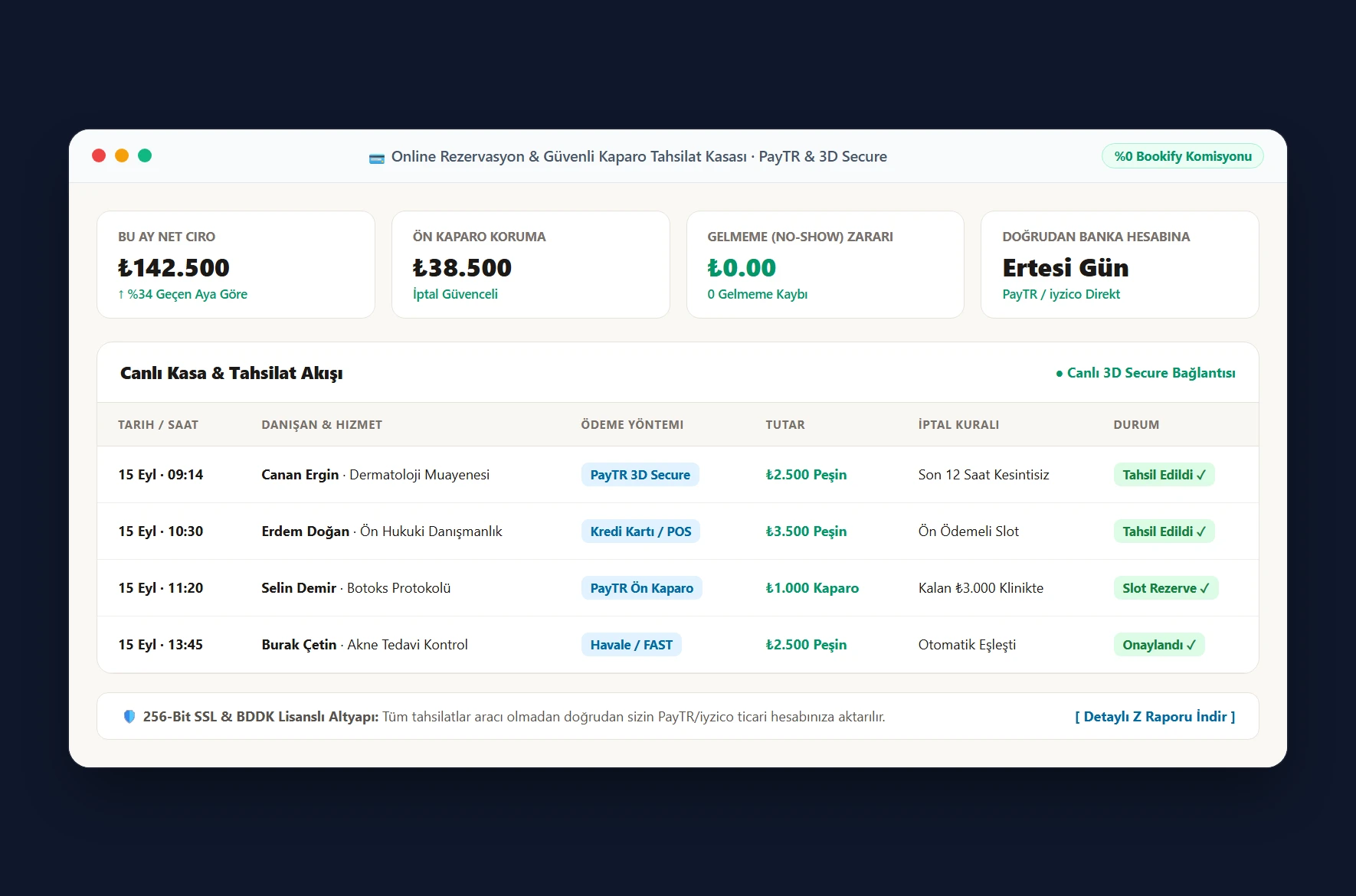
Task: Click the Kalan ₺3.000 Klinikte rule
Action: pyautogui.click(x=981, y=588)
